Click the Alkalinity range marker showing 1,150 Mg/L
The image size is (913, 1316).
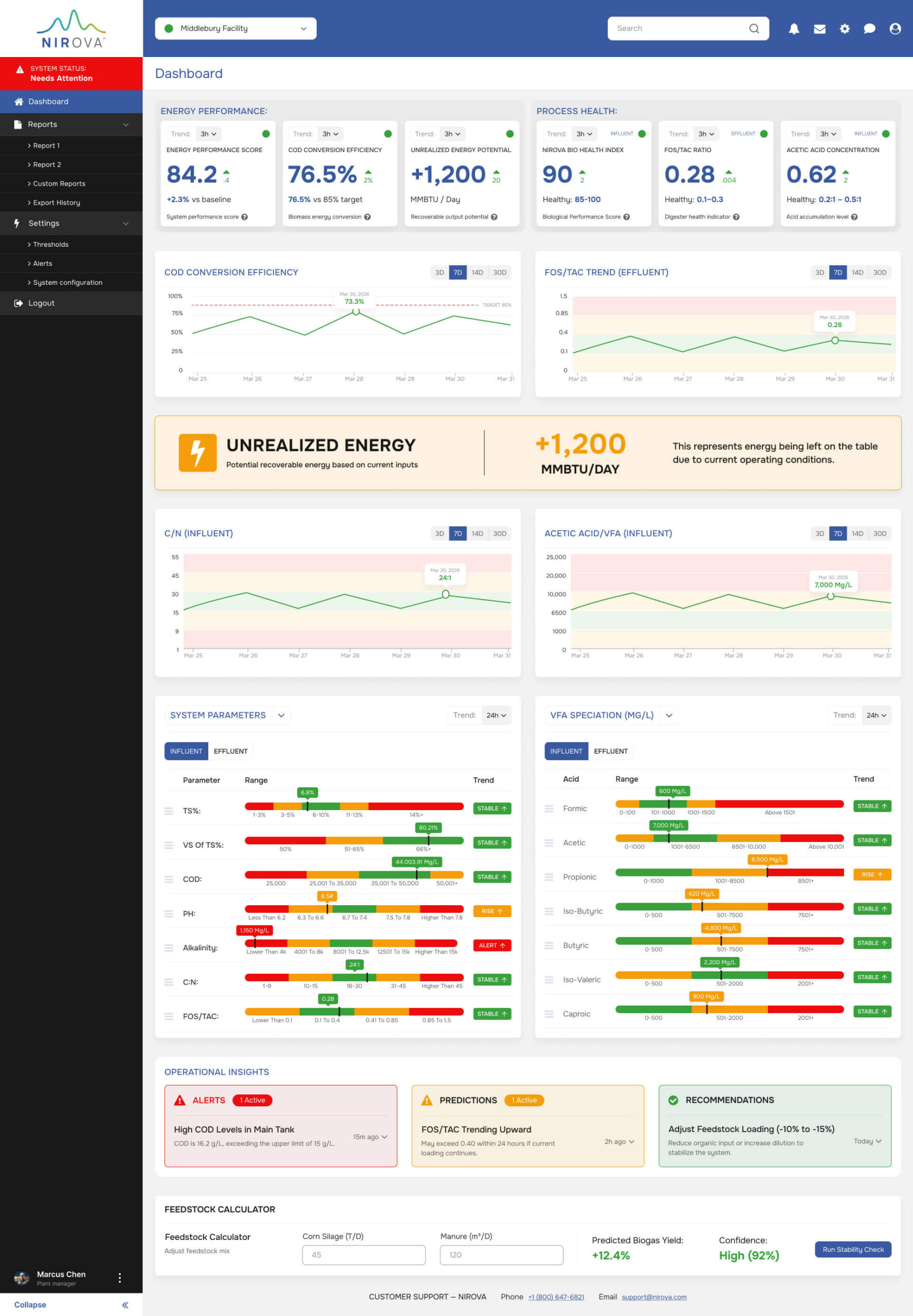click(x=253, y=930)
